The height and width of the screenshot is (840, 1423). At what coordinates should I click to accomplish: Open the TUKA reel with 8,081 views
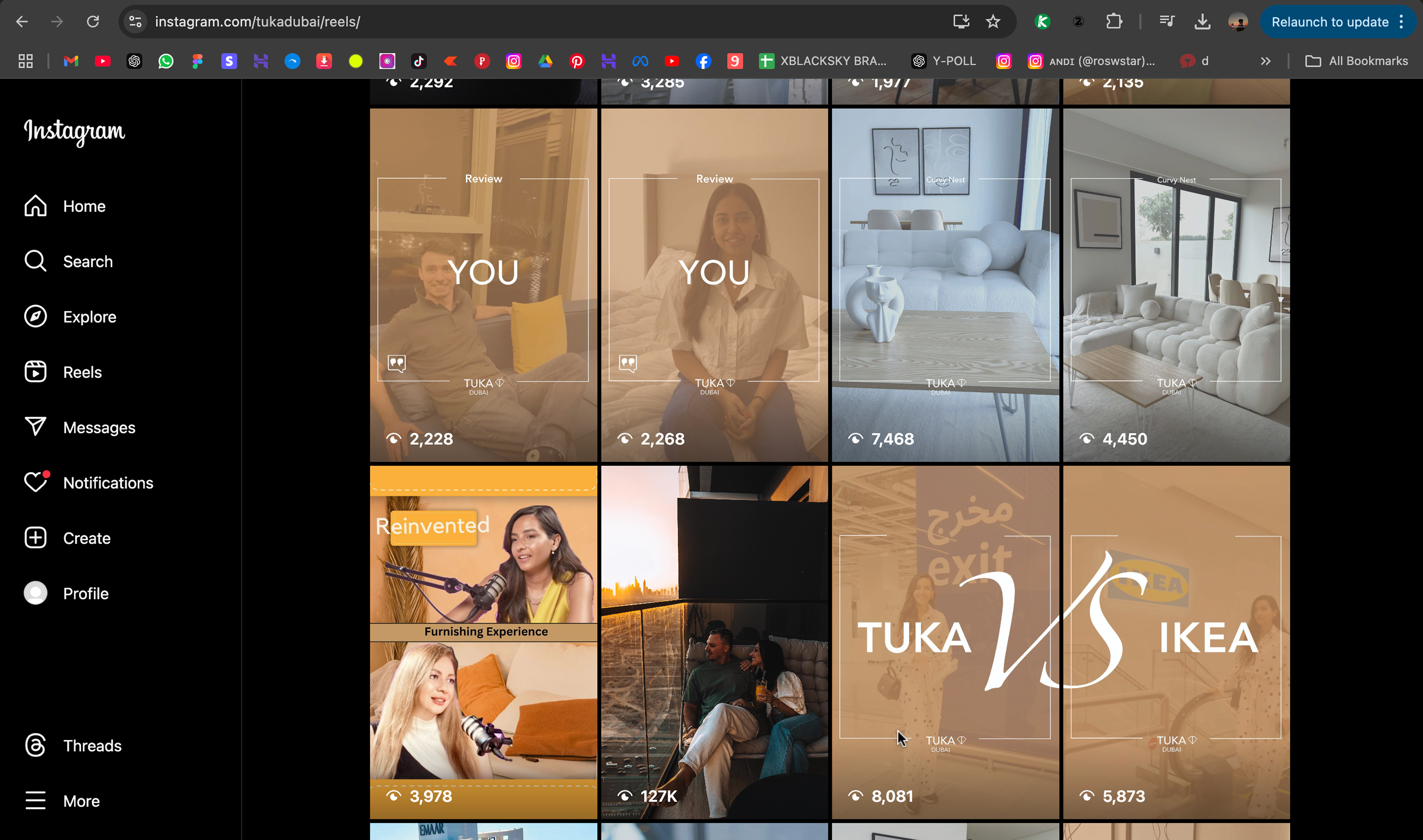click(945, 643)
